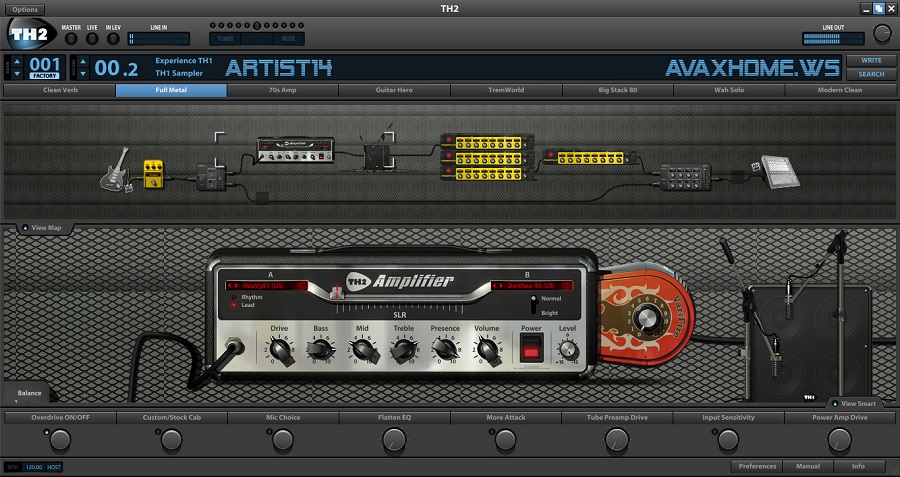
Task: Open amp model A selector HeaVy51 (US)
Action: click(267, 285)
